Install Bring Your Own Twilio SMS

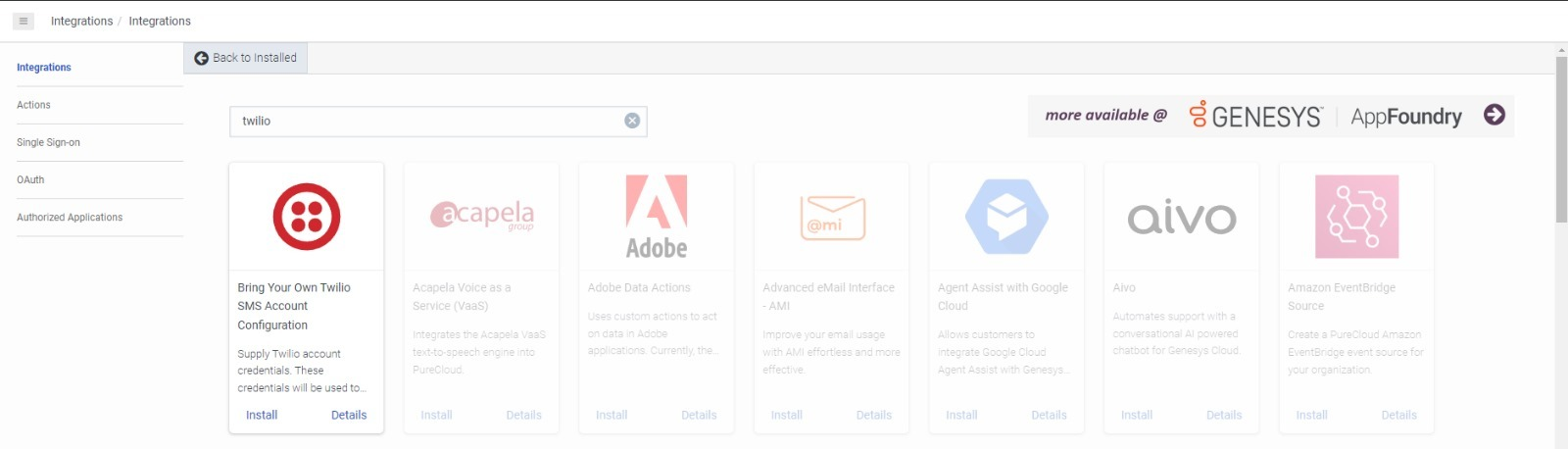(x=262, y=415)
